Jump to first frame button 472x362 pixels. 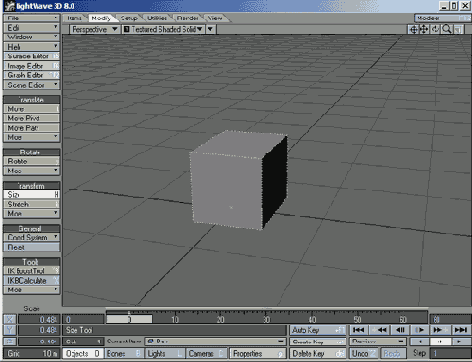(358, 330)
